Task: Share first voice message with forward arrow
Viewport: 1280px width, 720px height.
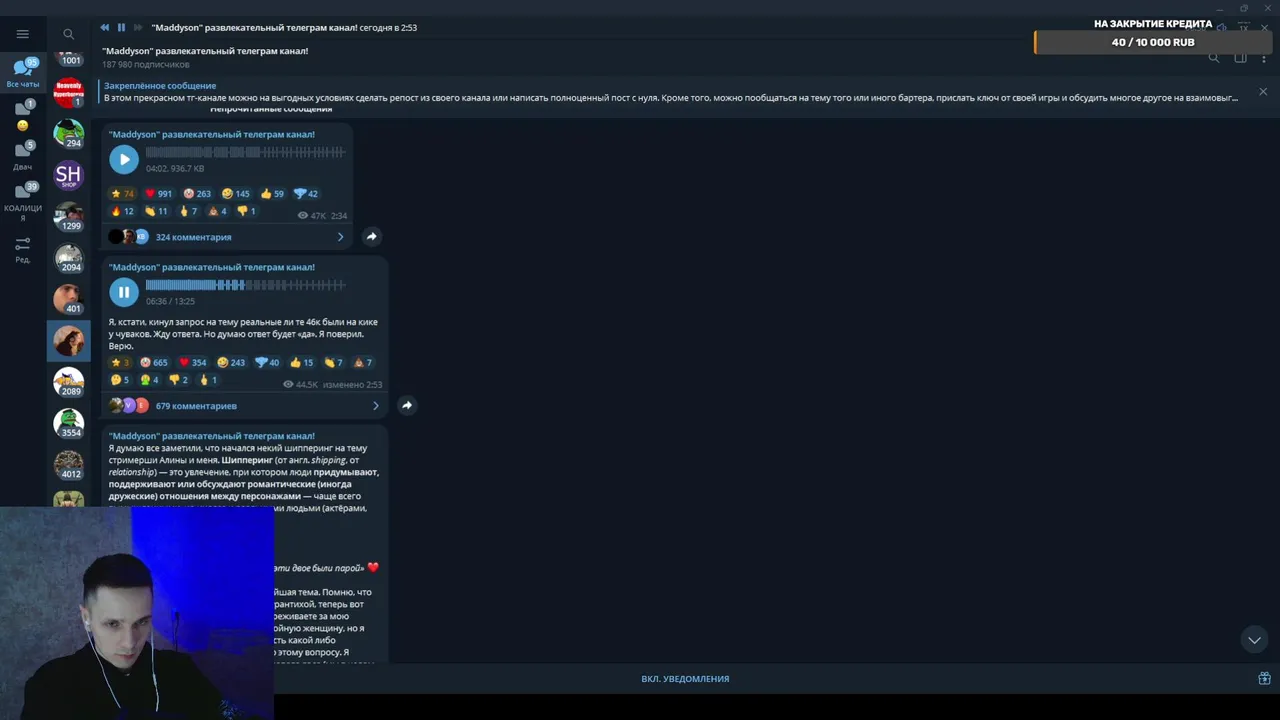Action: pyautogui.click(x=371, y=237)
